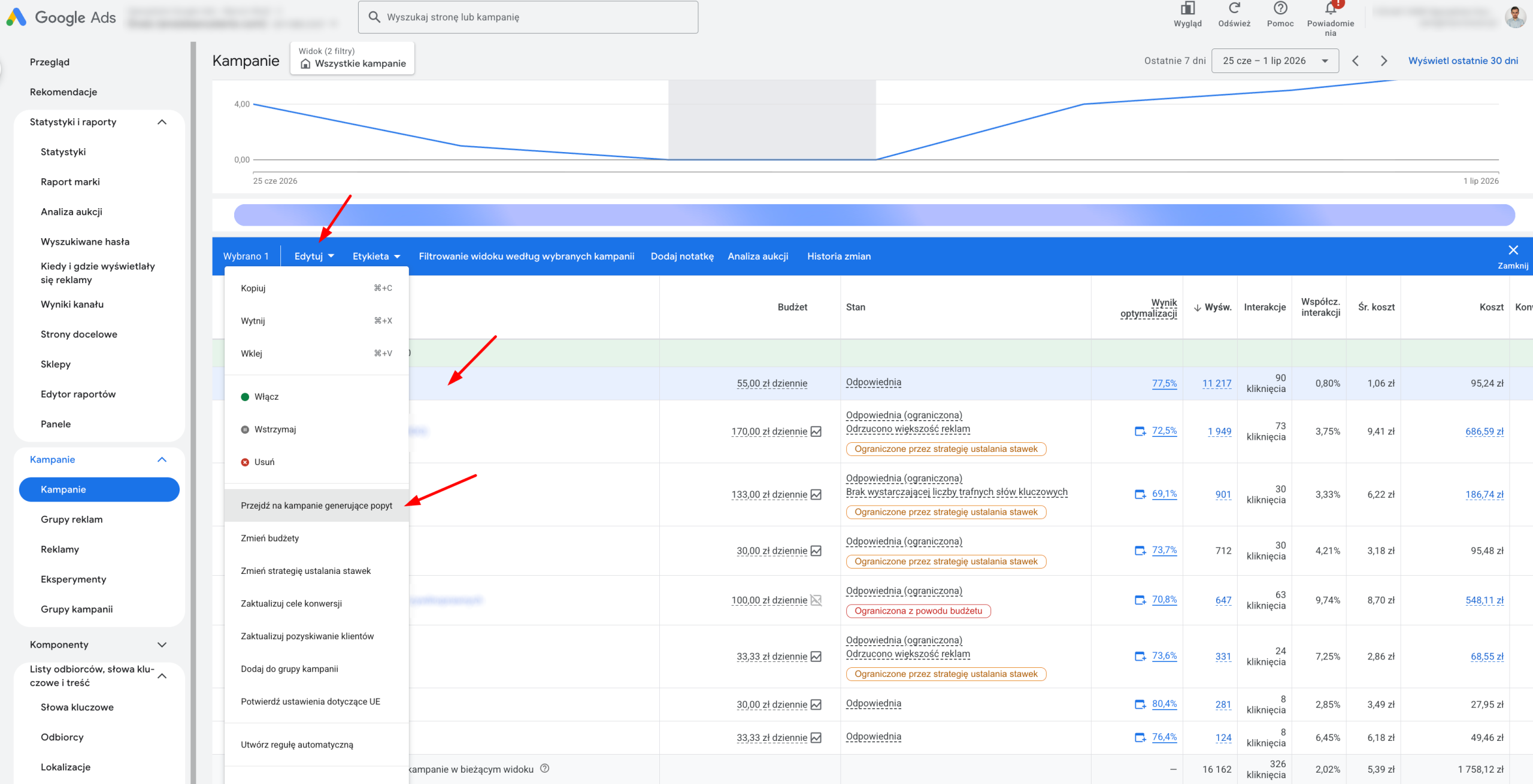Click Analiza aukcji in the blue bar
Viewport: 1533px width, 784px height.
(758, 256)
